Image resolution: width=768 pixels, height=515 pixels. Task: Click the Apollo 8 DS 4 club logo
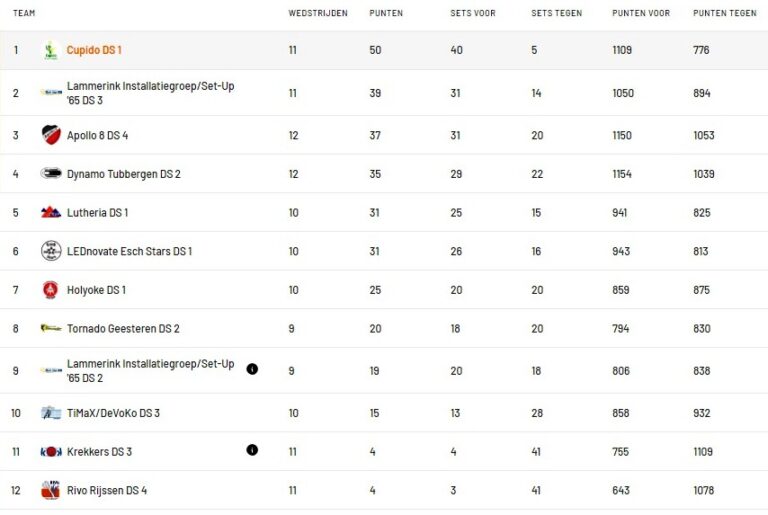coord(51,135)
